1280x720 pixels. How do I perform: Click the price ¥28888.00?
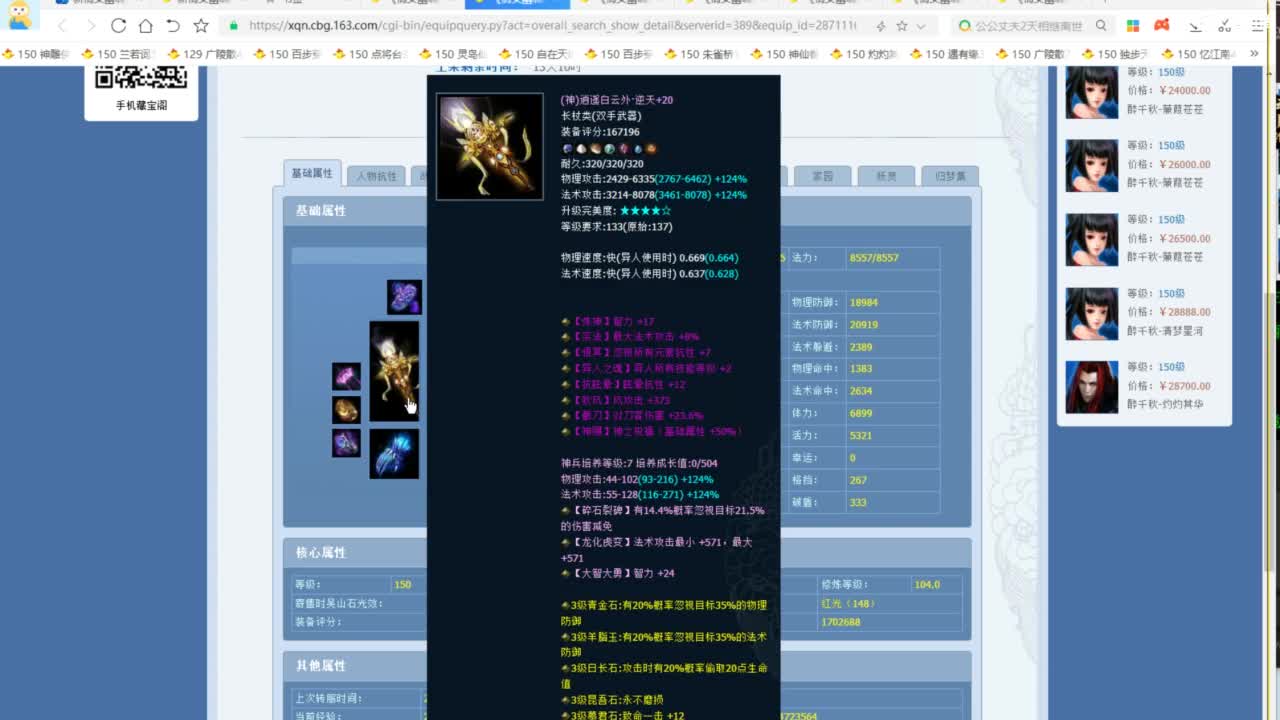[1185, 312]
